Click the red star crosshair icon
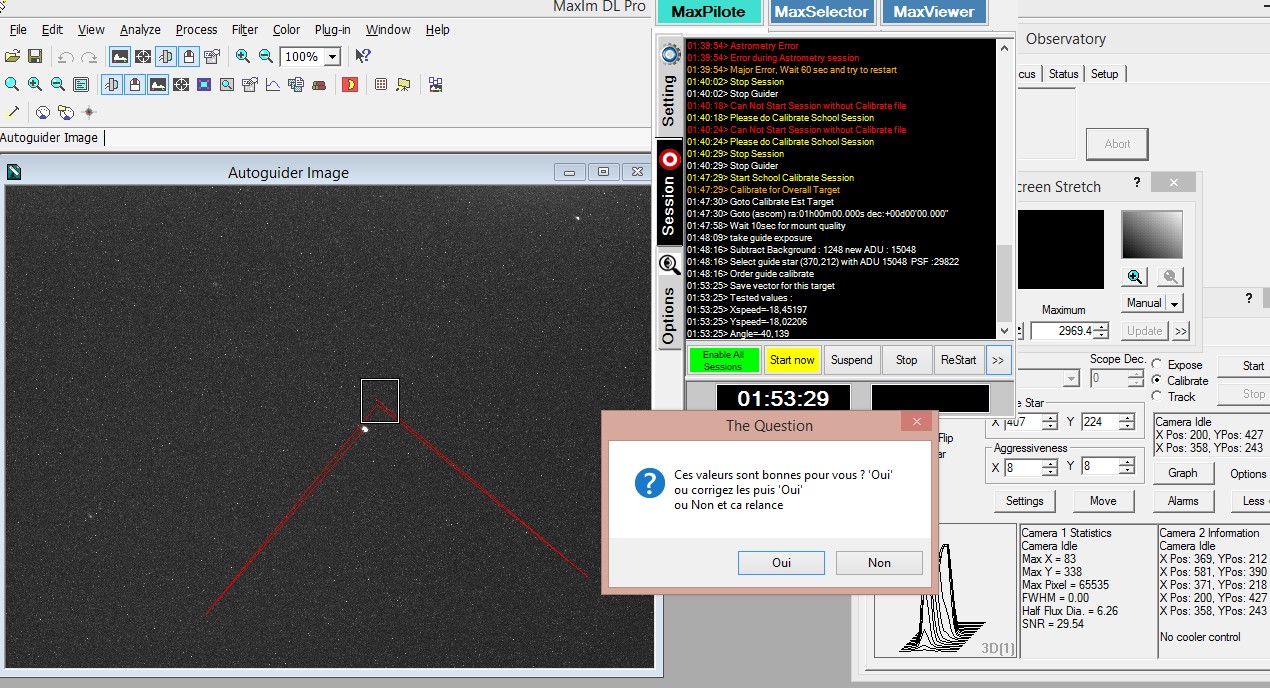Screen dimensions: 1270x688 [x=89, y=112]
